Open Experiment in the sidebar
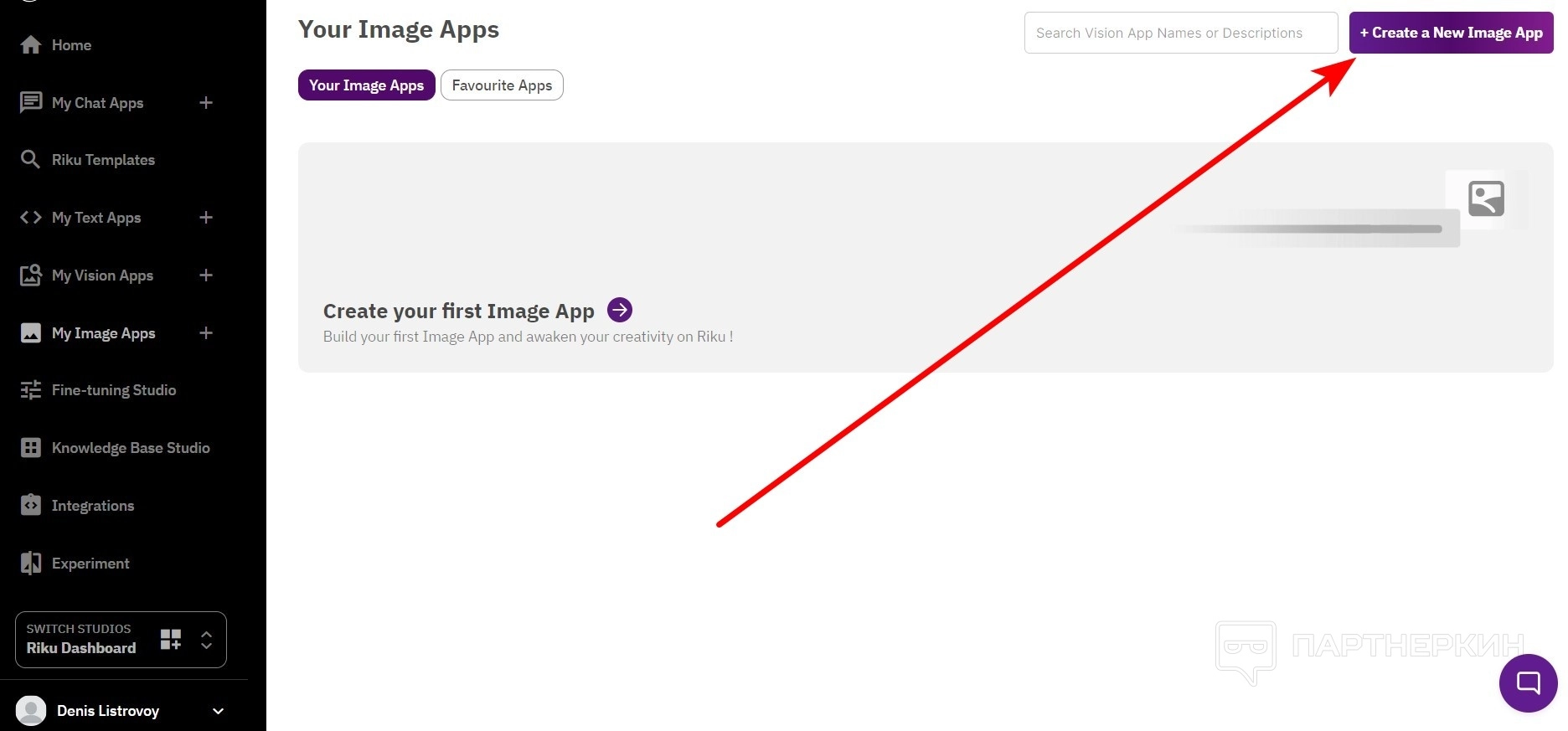Screen dimensions: 1568x731 [90, 564]
